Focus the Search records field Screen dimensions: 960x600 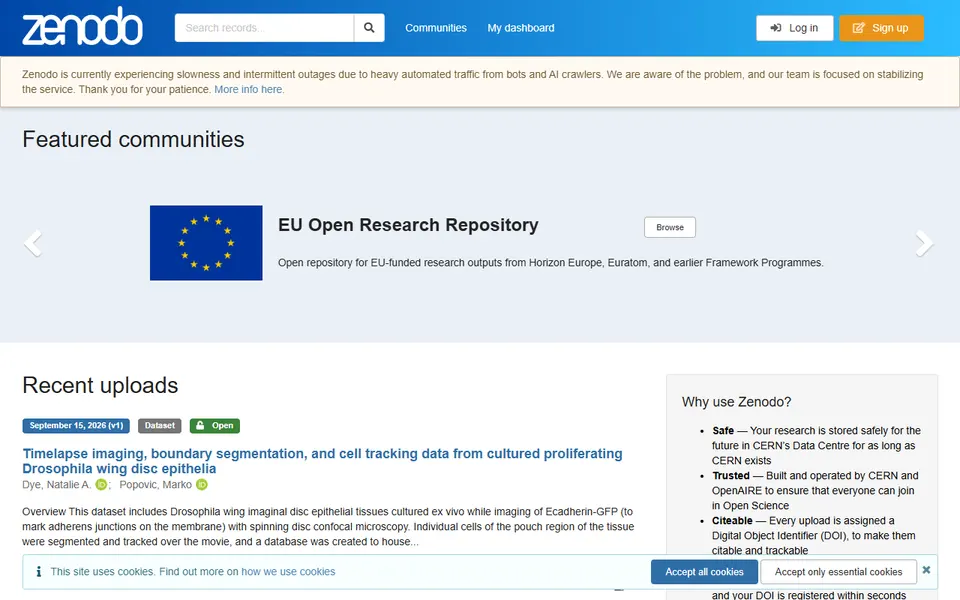(264, 28)
